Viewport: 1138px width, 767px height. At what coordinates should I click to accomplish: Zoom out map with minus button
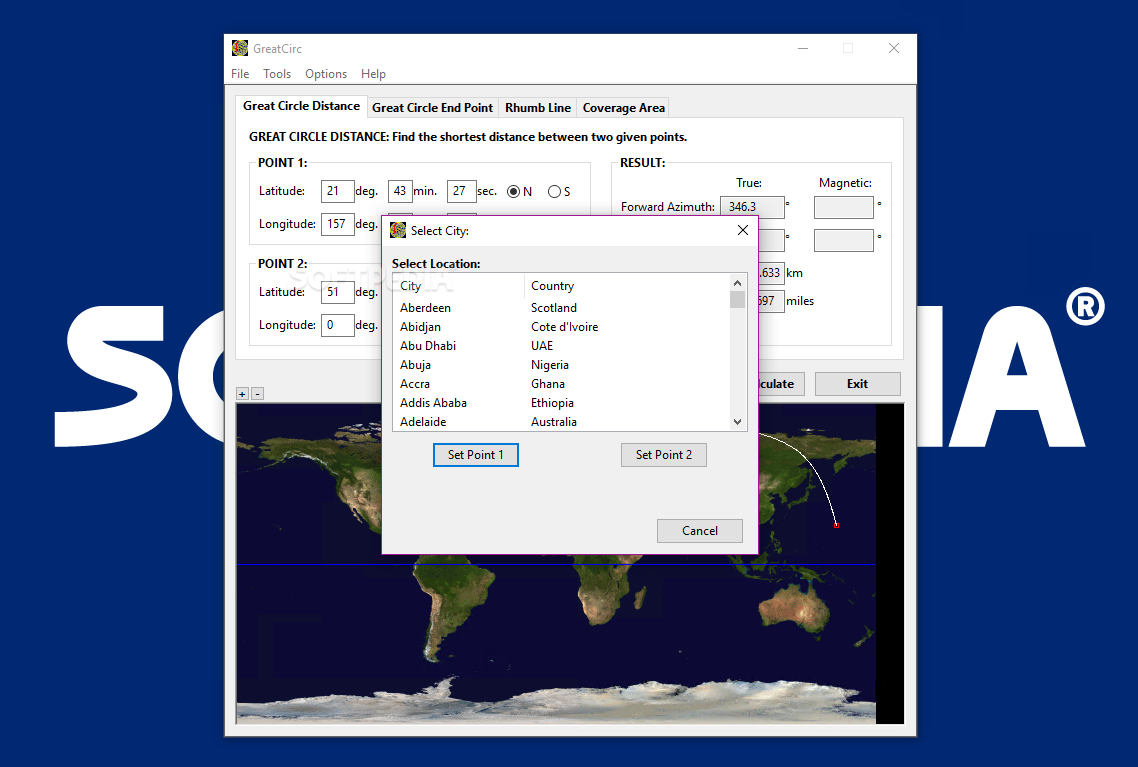click(258, 394)
